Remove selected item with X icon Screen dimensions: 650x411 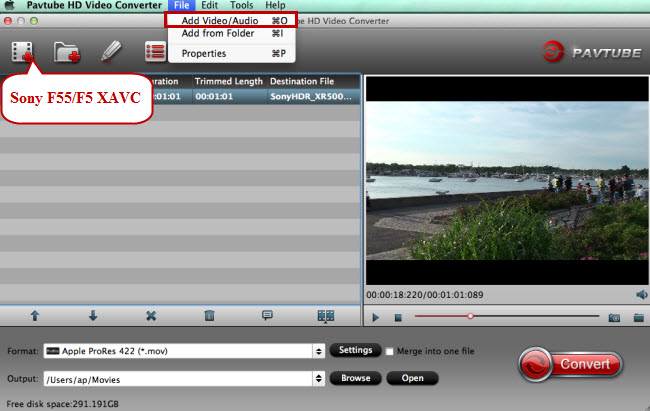click(x=151, y=316)
